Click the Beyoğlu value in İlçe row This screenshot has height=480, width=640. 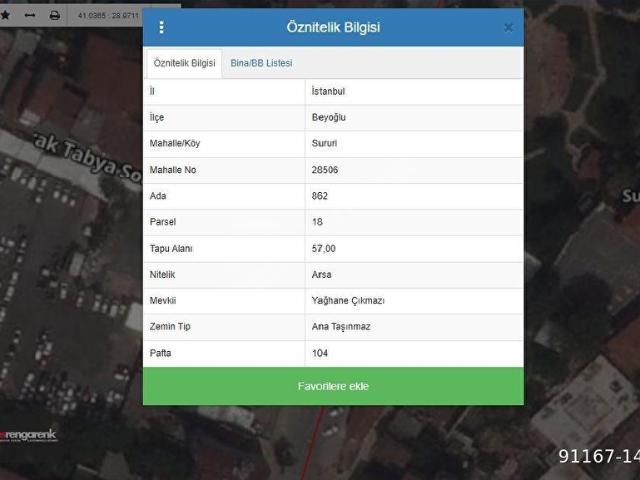pyautogui.click(x=329, y=118)
